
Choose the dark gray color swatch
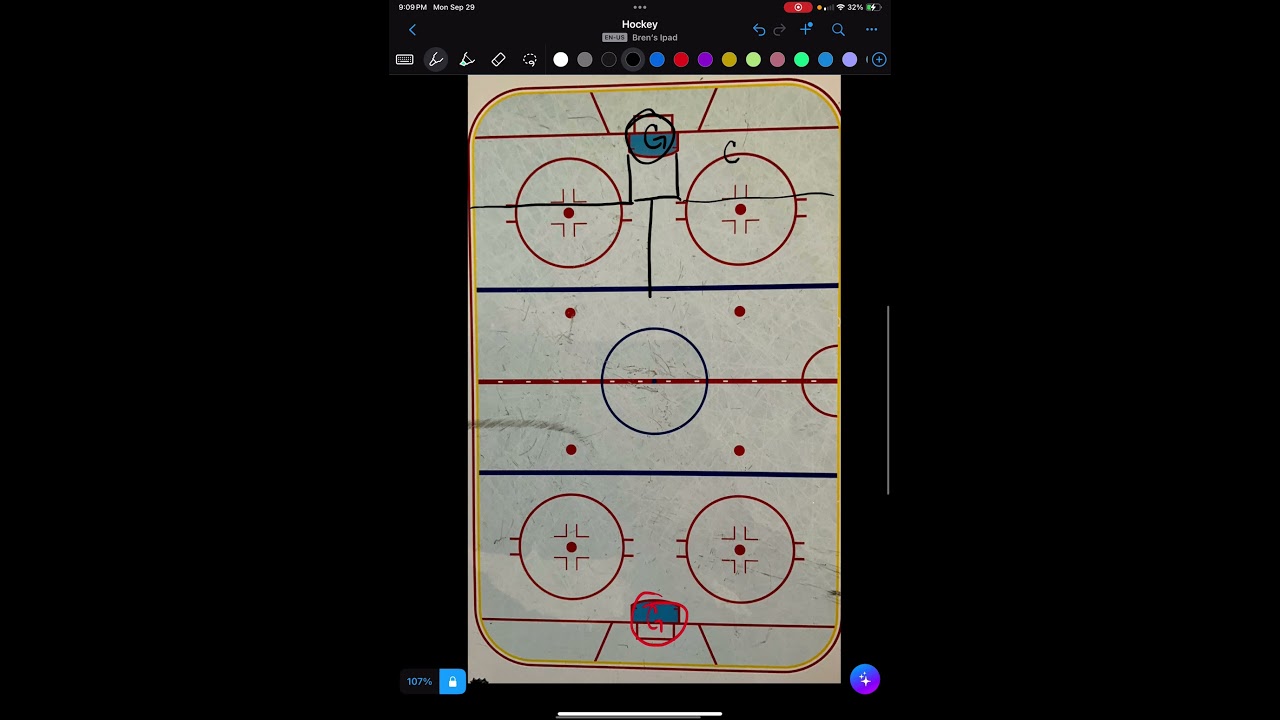coord(609,60)
